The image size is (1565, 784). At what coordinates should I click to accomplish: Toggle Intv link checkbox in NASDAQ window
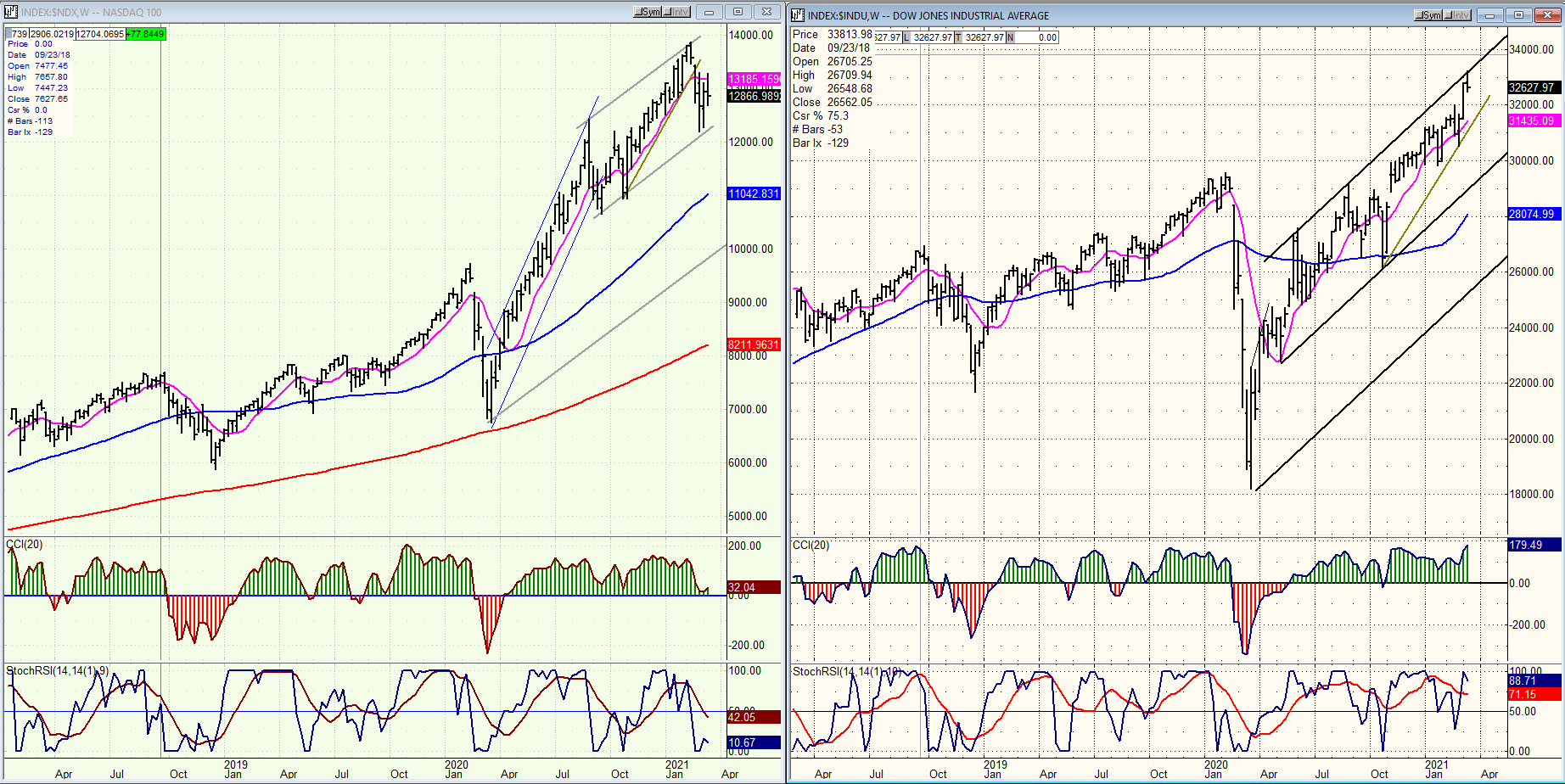[x=667, y=12]
